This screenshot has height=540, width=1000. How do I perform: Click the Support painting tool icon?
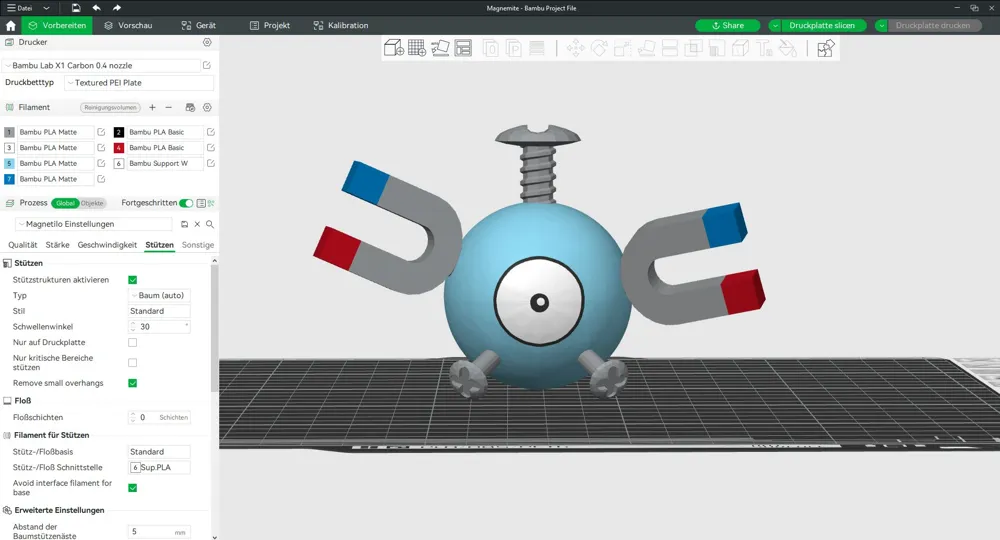point(717,48)
